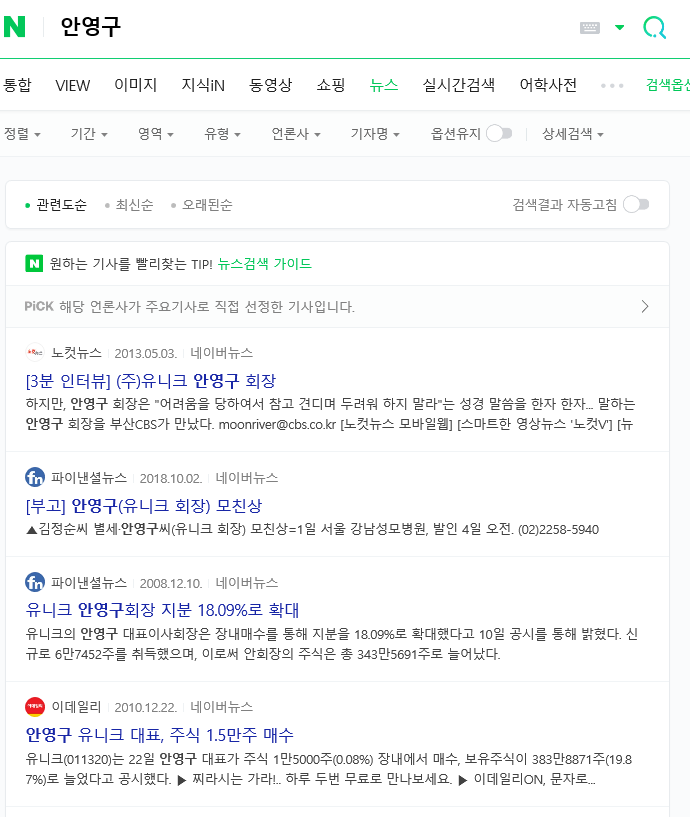
Task: Click the date 2008.12.10.
Action: click(x=171, y=583)
